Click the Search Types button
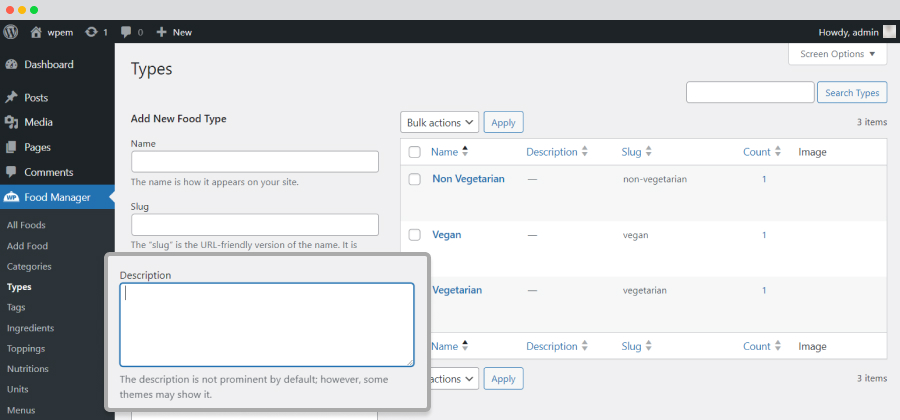Viewport: 900px width, 420px height. (x=852, y=92)
